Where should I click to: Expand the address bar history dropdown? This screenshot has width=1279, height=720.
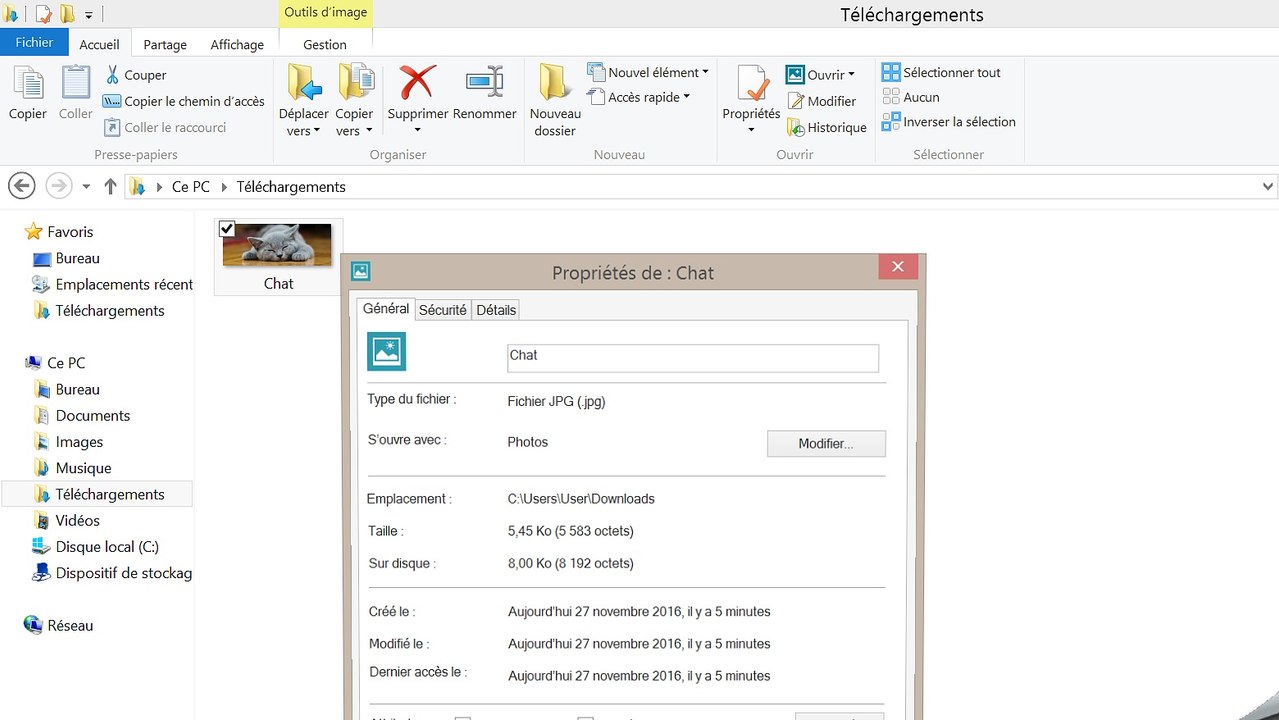tap(1268, 187)
